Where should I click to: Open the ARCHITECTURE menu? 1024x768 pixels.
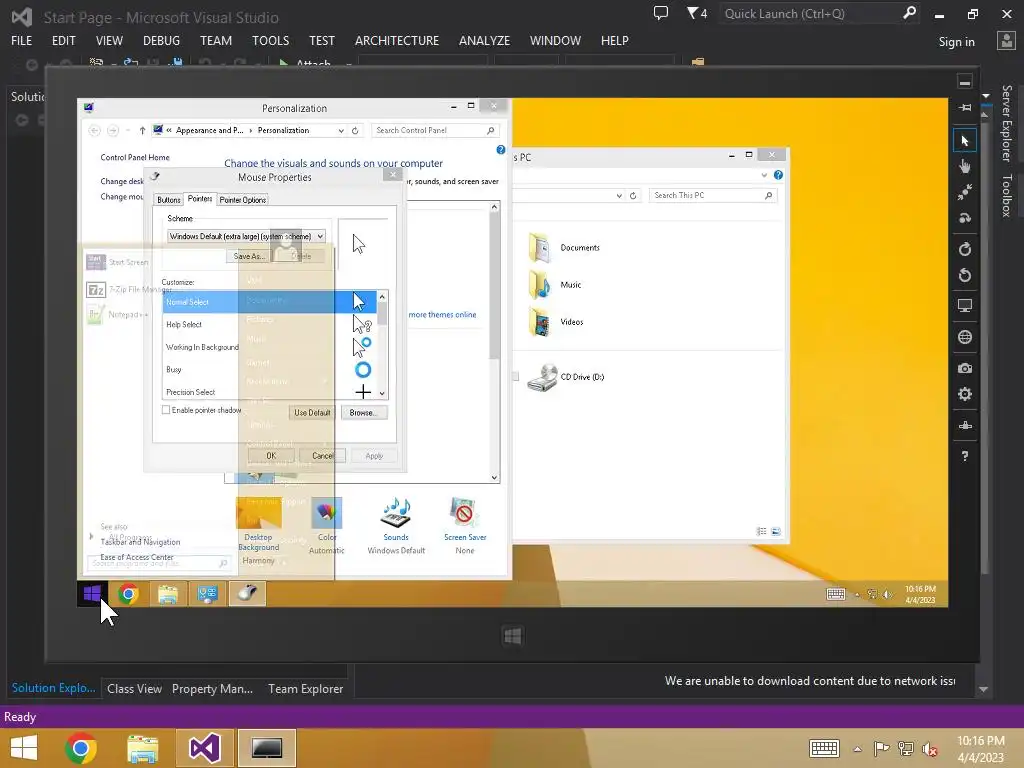pyautogui.click(x=397, y=40)
